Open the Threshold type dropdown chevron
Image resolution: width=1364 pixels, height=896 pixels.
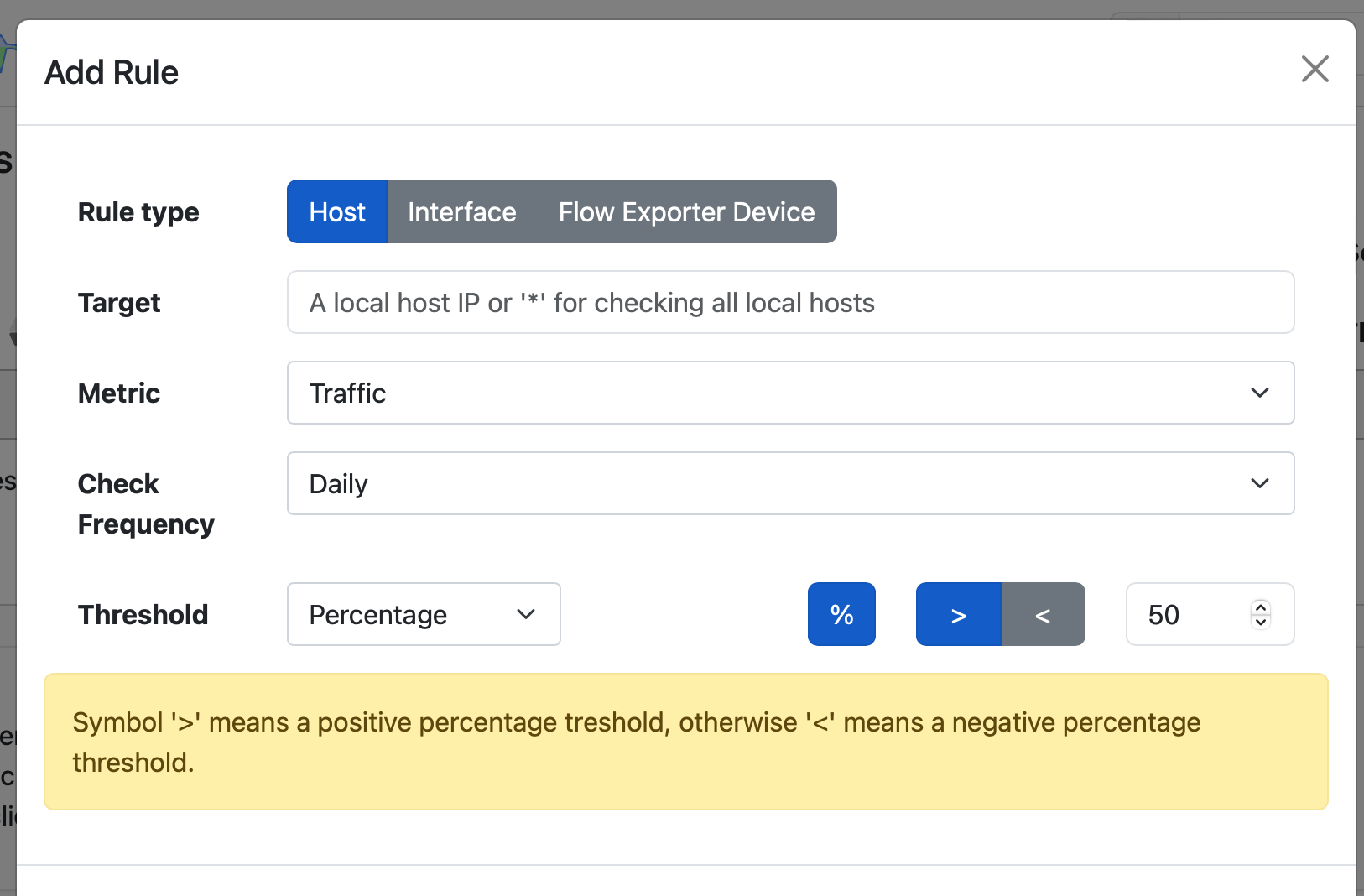point(526,614)
